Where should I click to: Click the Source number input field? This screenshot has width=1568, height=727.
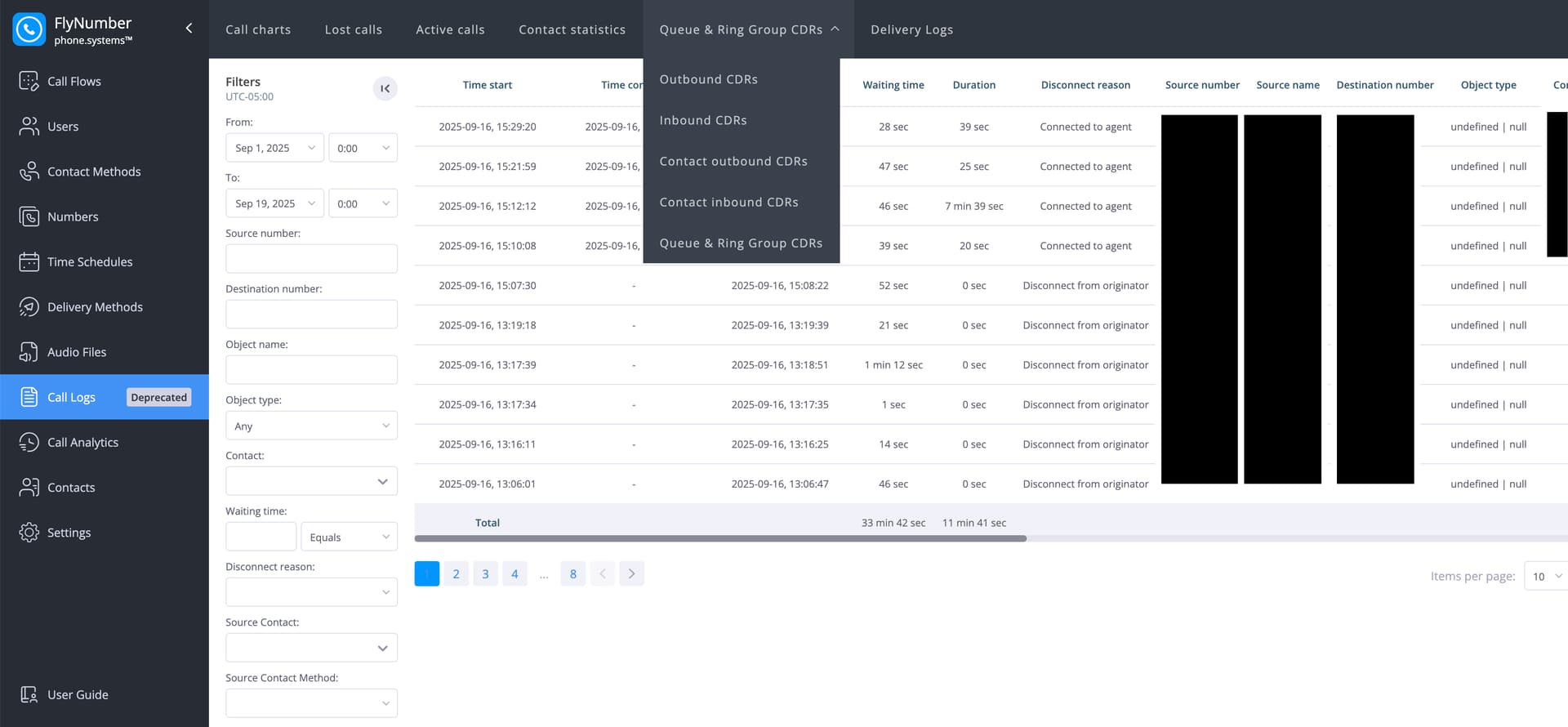(x=311, y=259)
